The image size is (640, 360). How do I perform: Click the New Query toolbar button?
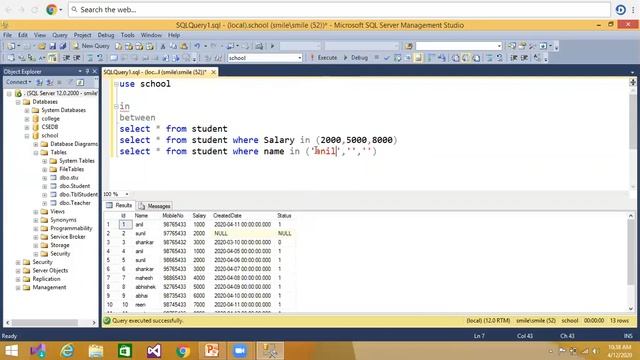(91, 46)
